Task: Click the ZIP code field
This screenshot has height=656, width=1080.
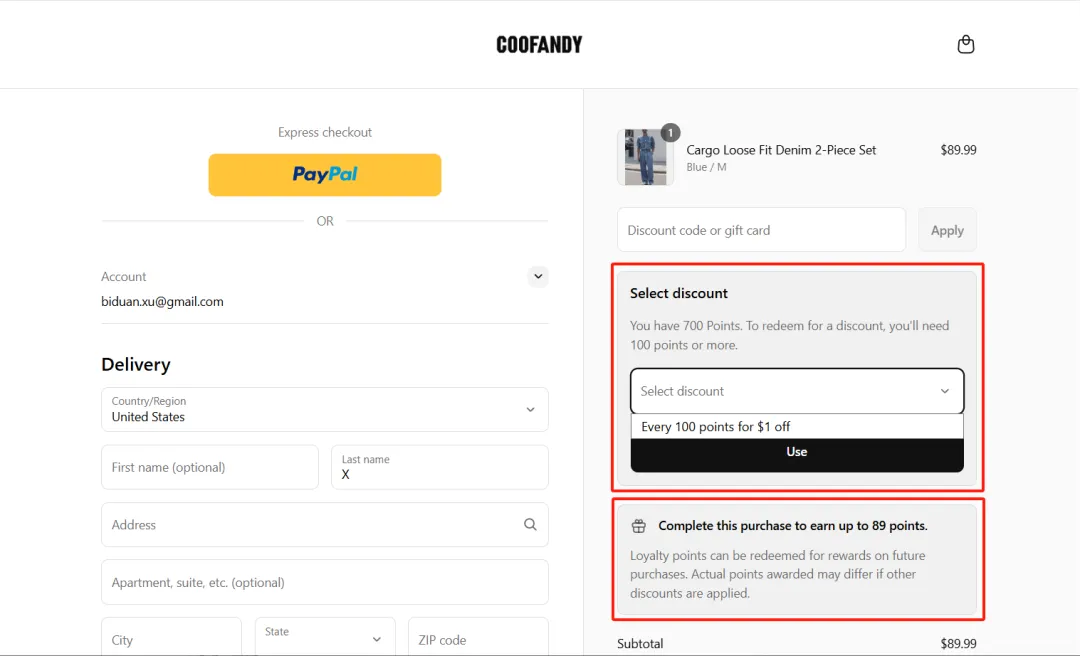Action: tap(478, 639)
